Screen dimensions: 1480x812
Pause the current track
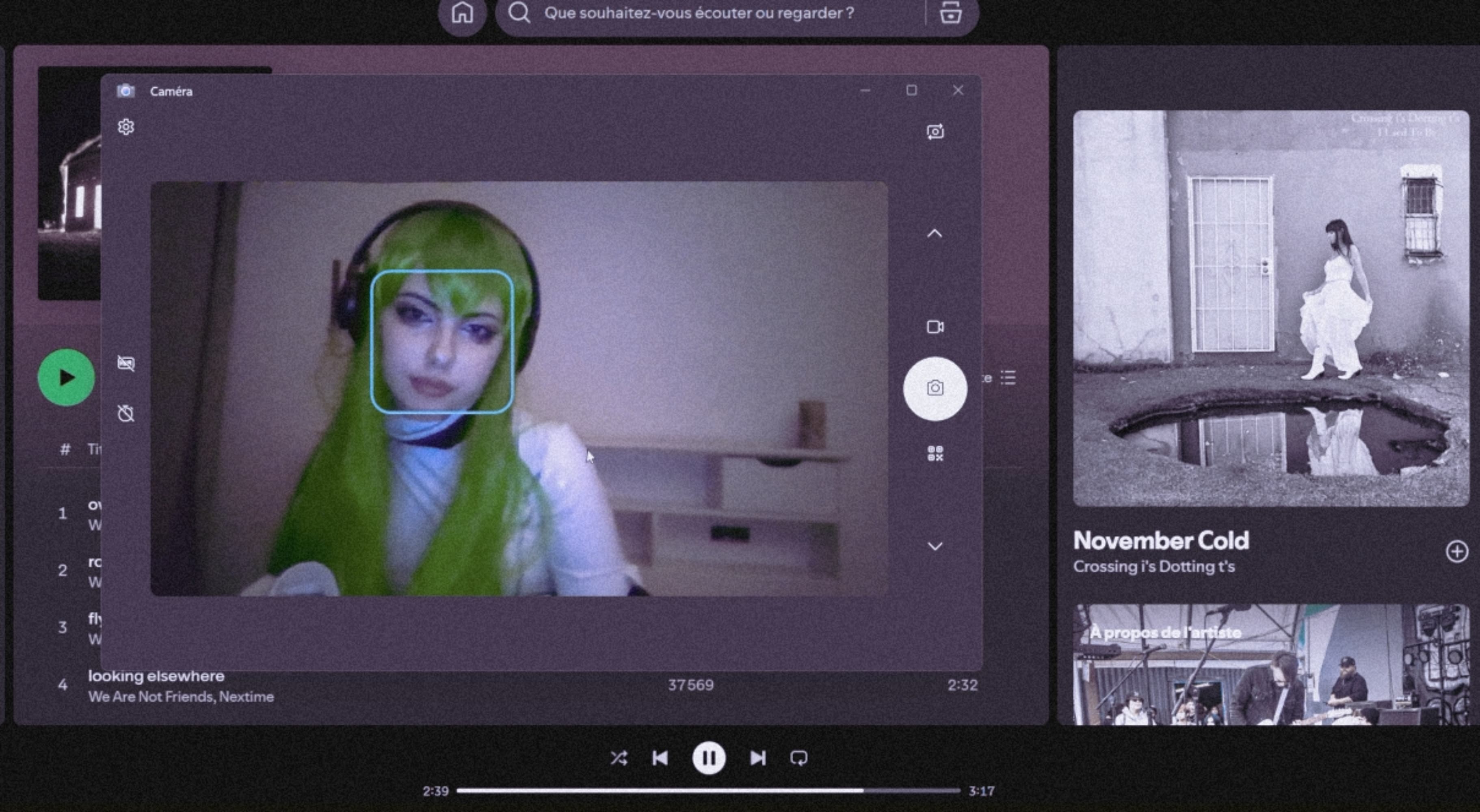pyautogui.click(x=708, y=758)
